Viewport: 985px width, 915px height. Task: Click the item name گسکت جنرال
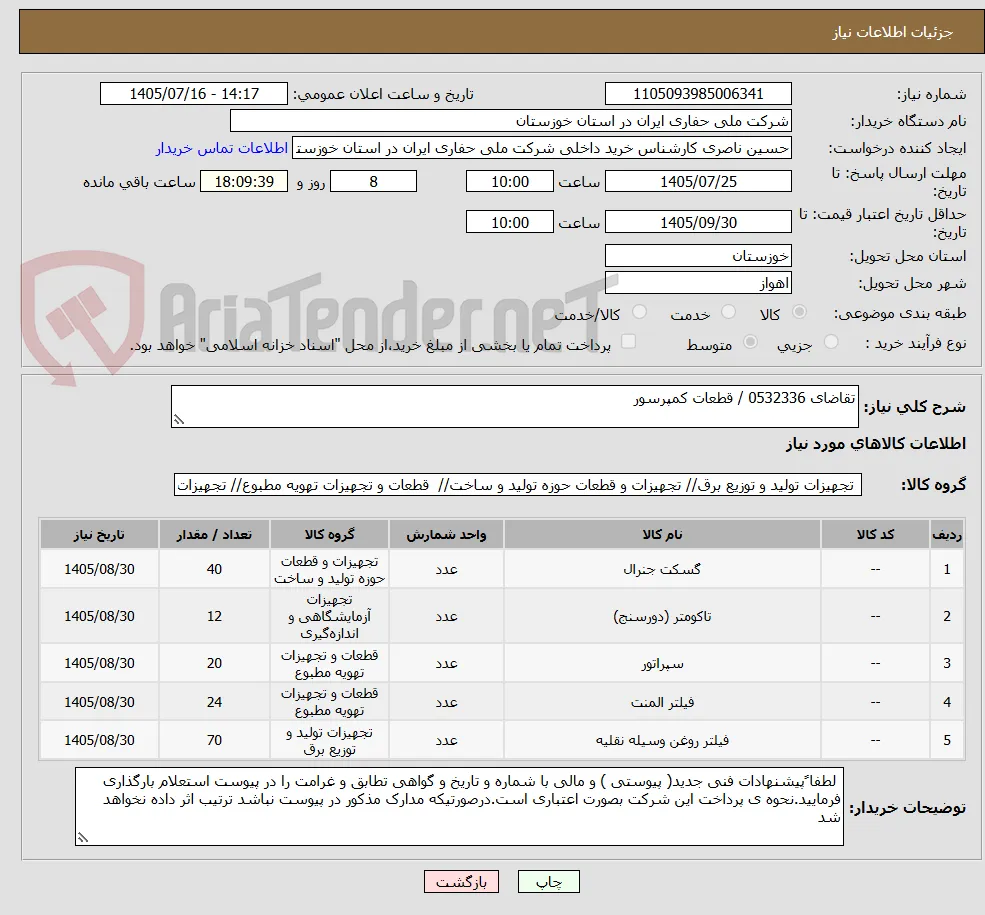coord(662,569)
